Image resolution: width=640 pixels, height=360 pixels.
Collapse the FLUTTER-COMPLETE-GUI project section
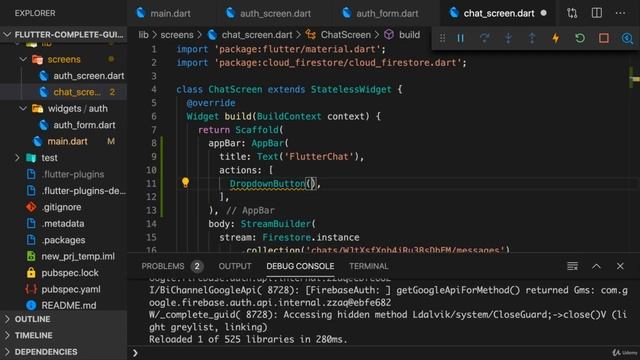point(63,35)
